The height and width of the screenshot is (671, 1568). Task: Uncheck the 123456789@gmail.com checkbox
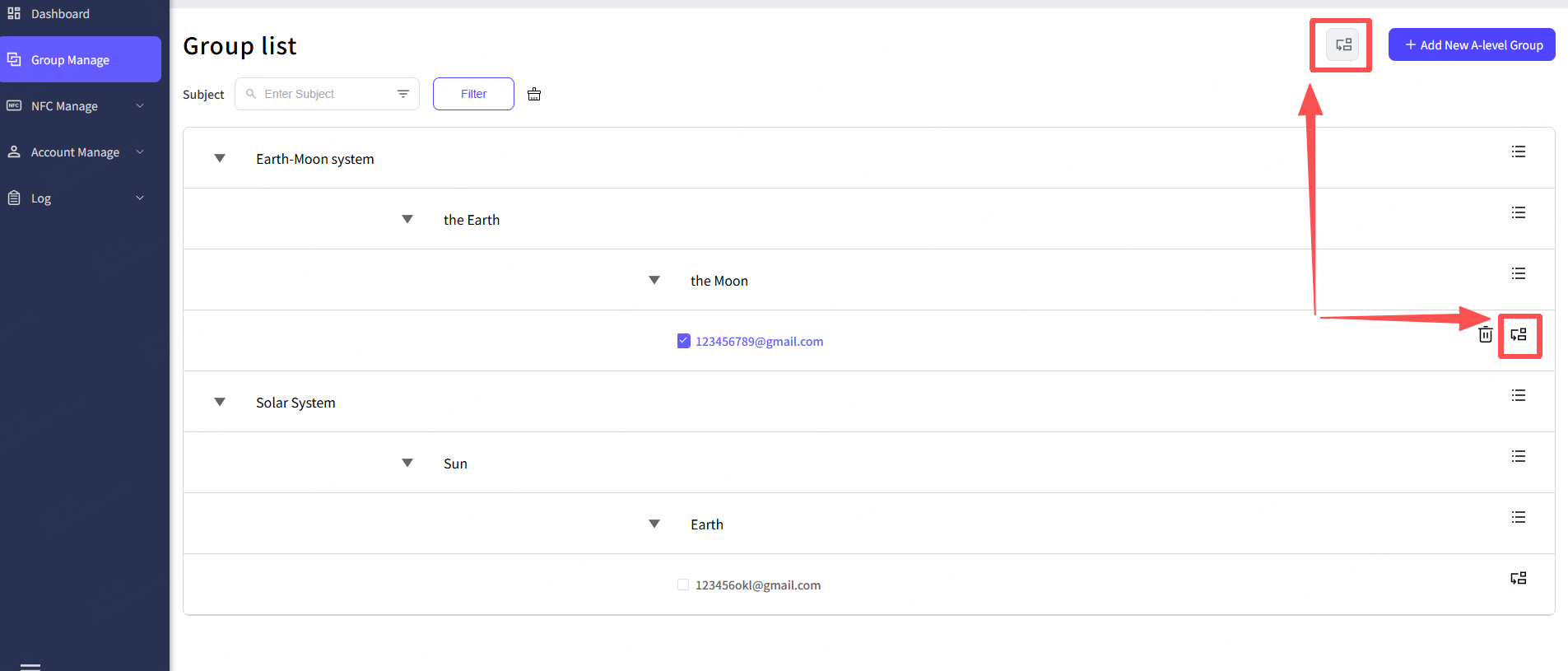tap(683, 341)
